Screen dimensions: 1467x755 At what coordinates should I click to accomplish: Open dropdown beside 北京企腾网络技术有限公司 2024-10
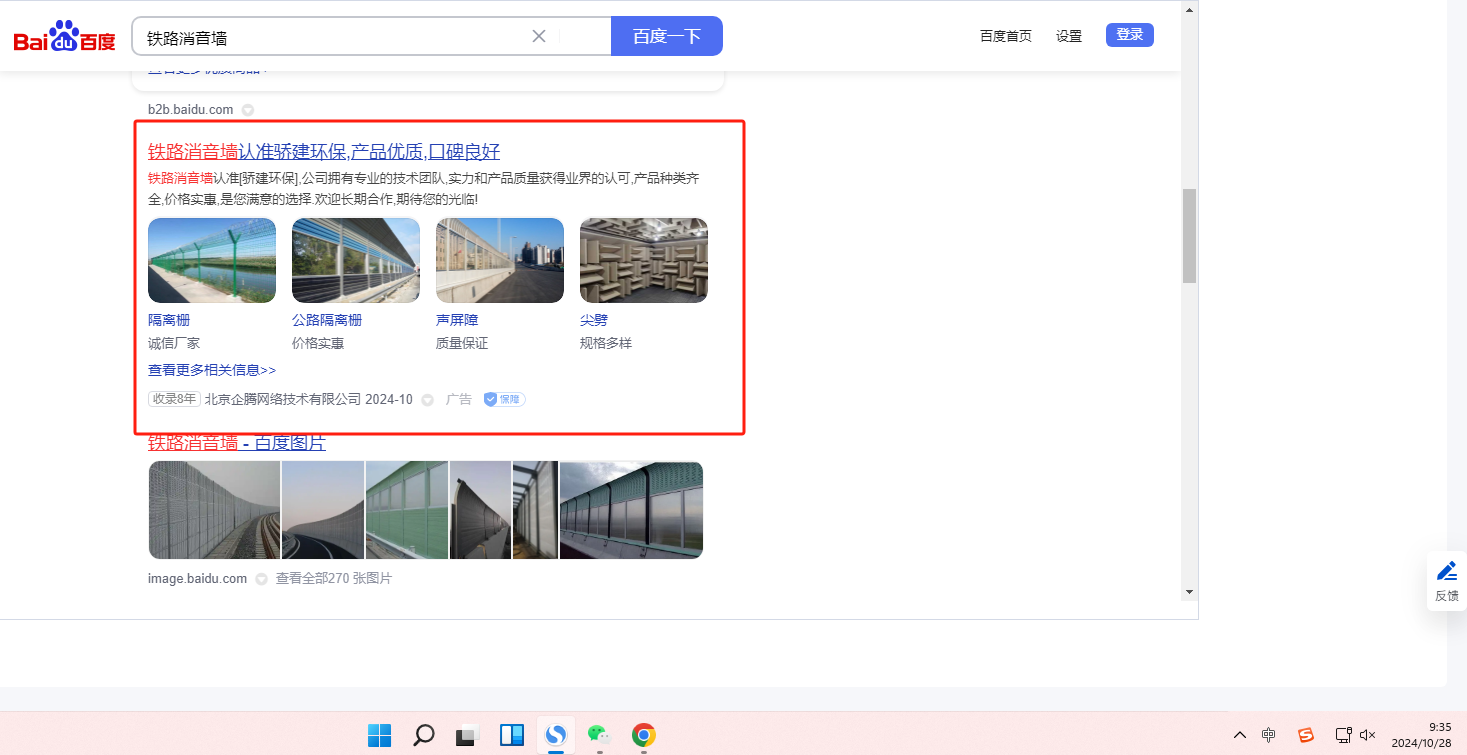point(427,400)
